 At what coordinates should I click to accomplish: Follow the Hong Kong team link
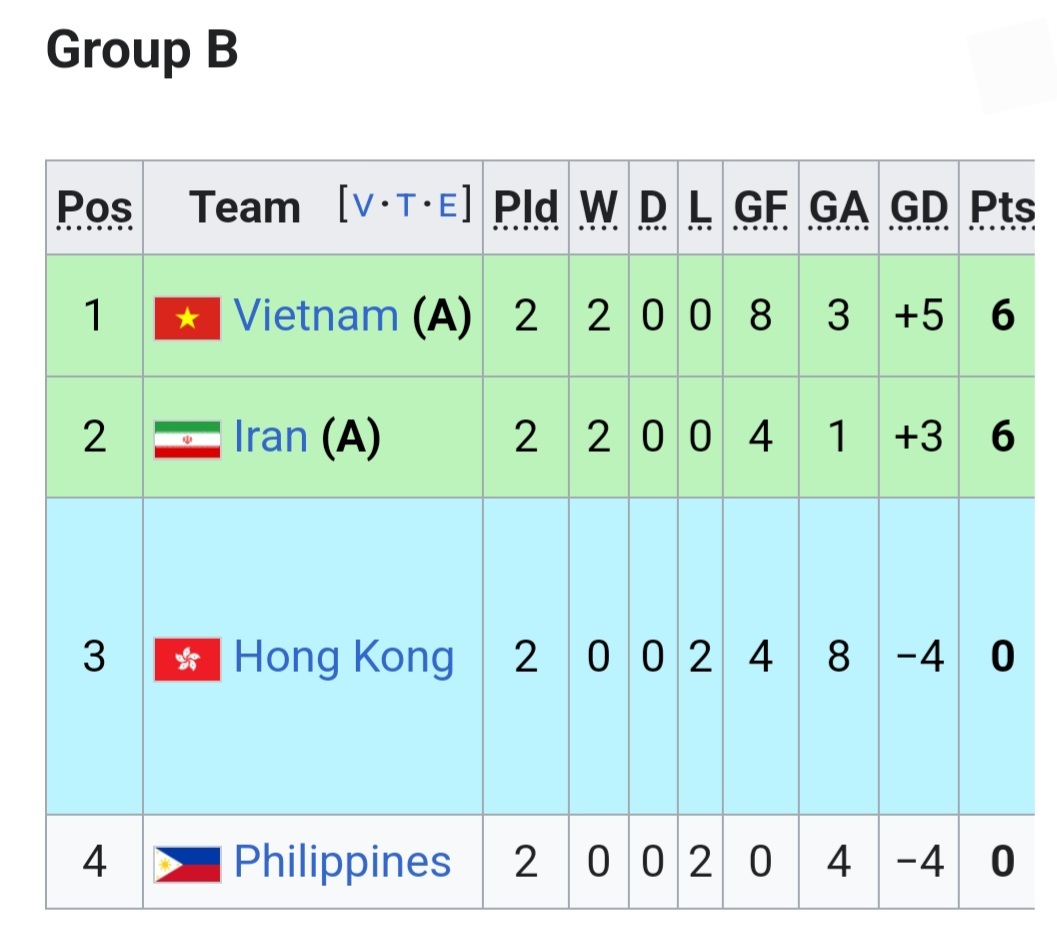click(344, 657)
